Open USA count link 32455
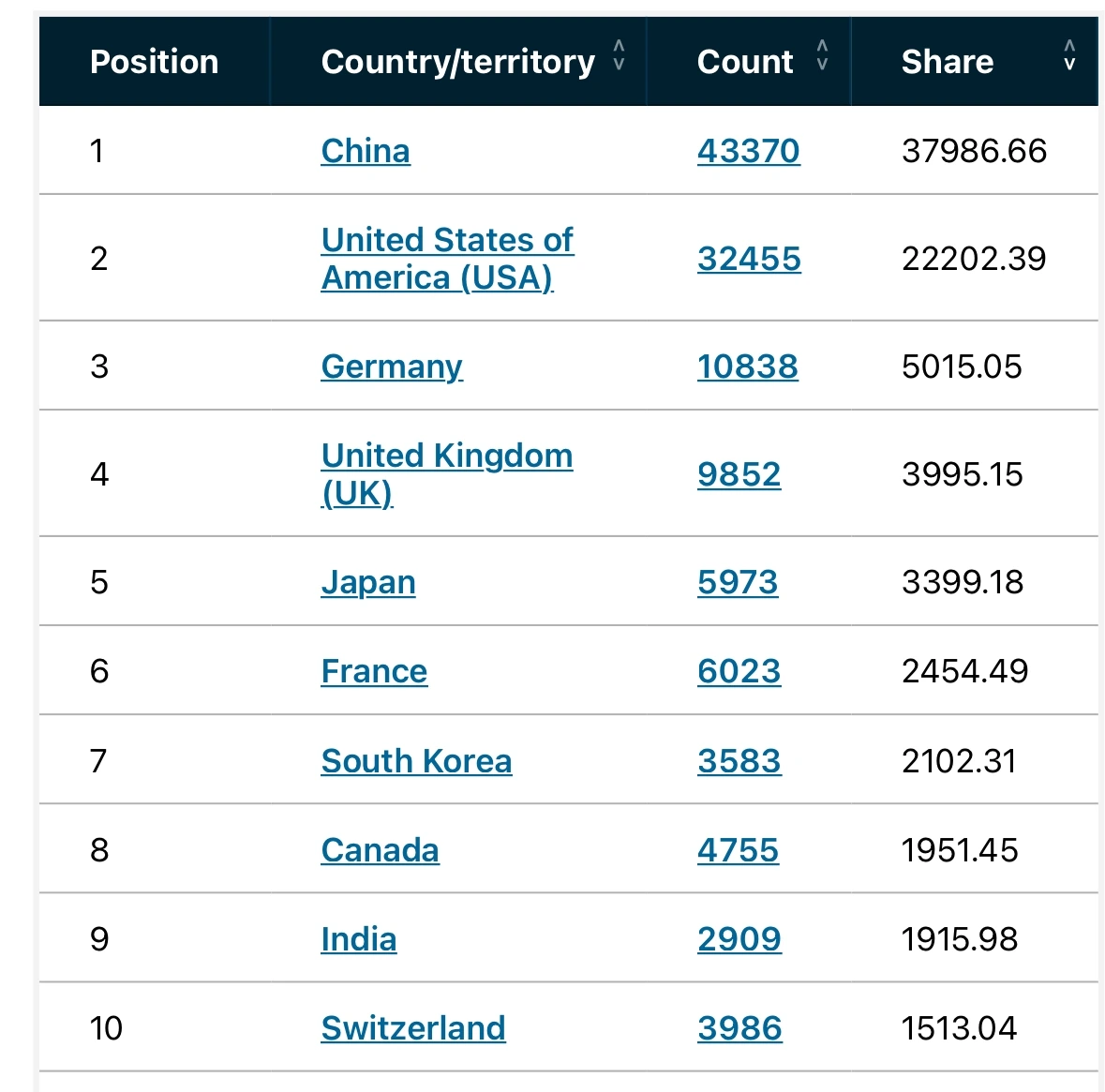 pos(749,259)
